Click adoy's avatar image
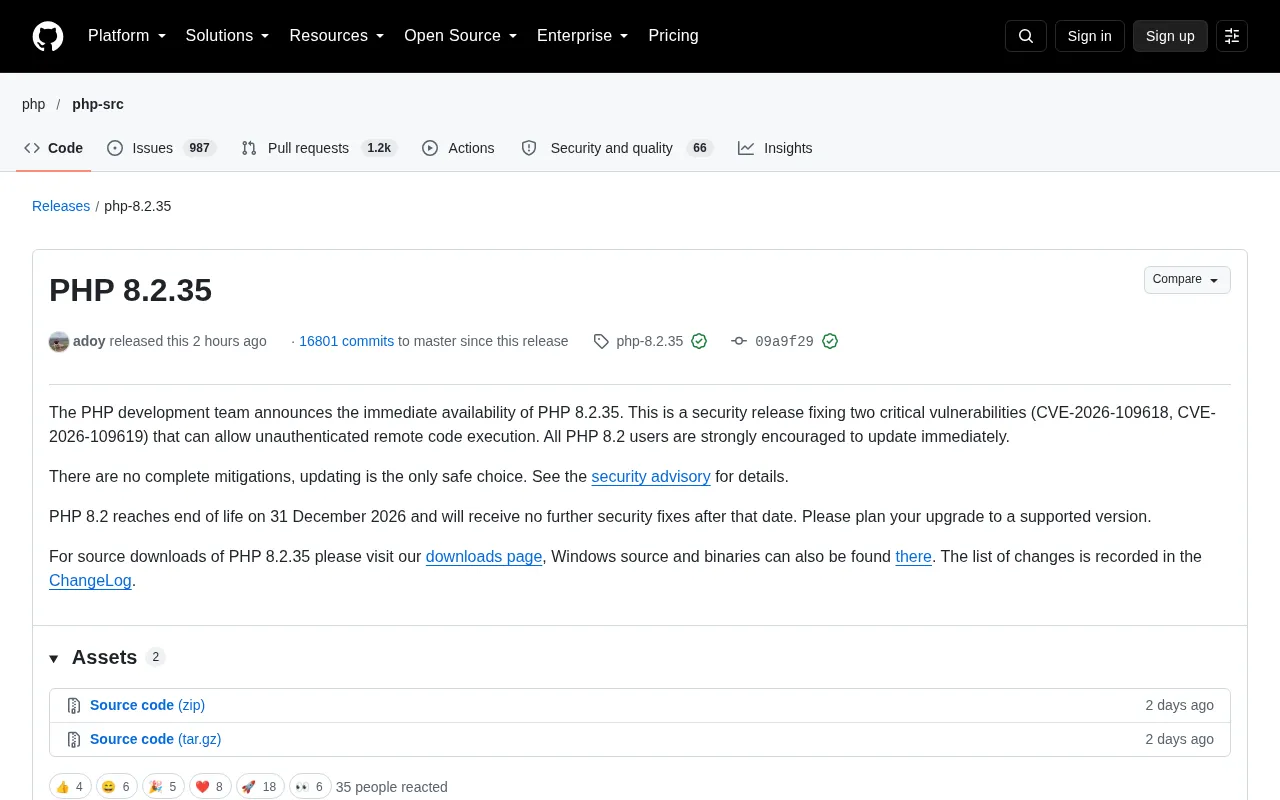 [x=59, y=341]
